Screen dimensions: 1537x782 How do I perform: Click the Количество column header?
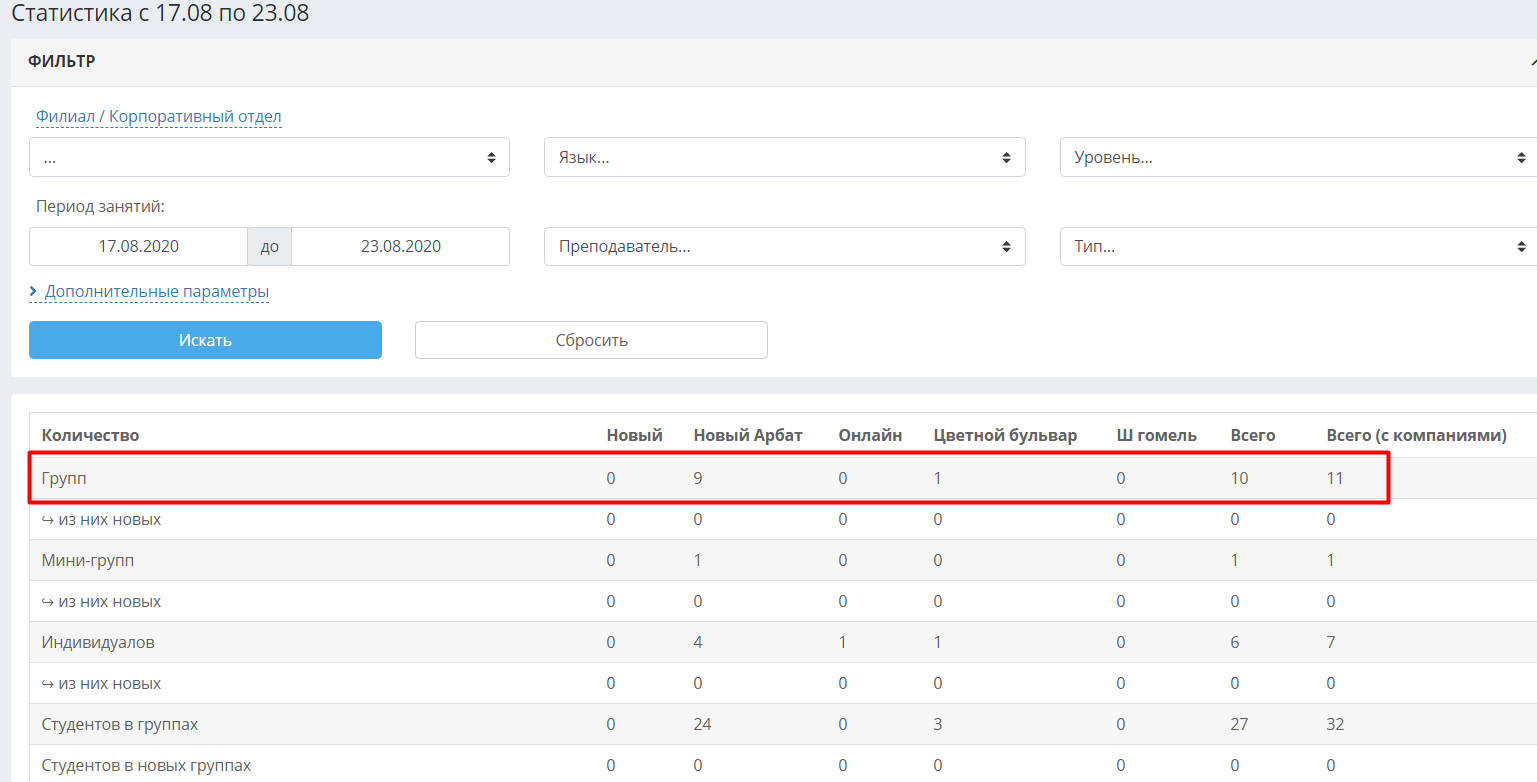90,435
